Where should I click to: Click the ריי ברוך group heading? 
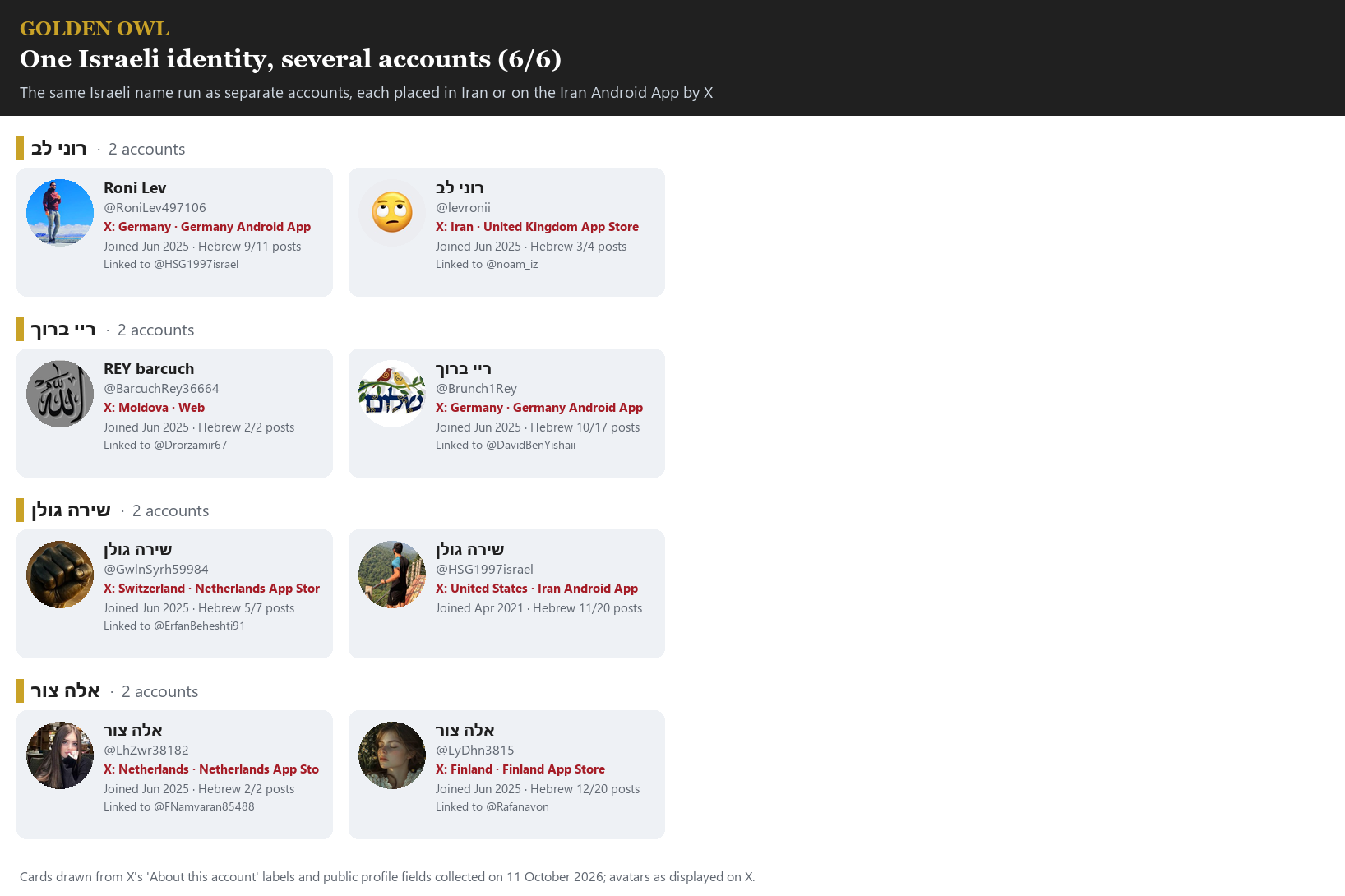(x=63, y=330)
